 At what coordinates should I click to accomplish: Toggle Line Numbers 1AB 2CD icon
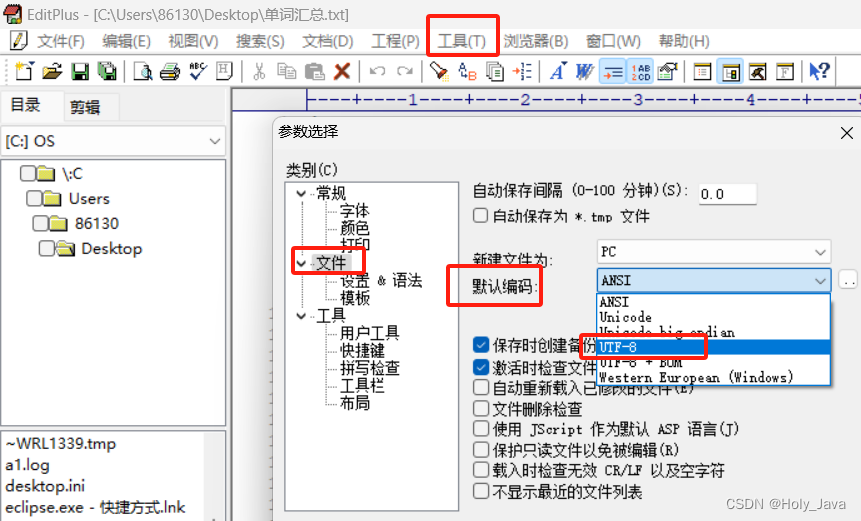tap(640, 71)
